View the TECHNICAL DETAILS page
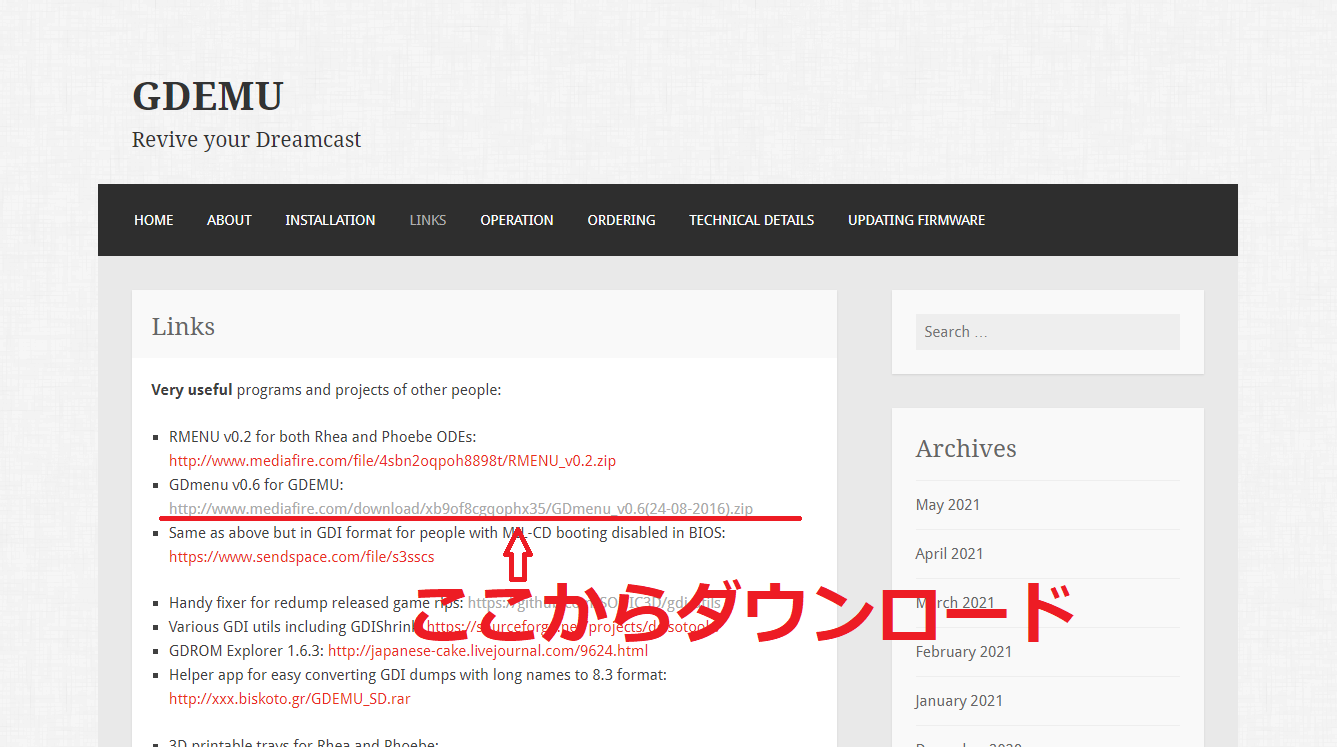Image resolution: width=1337 pixels, height=747 pixels. click(751, 220)
